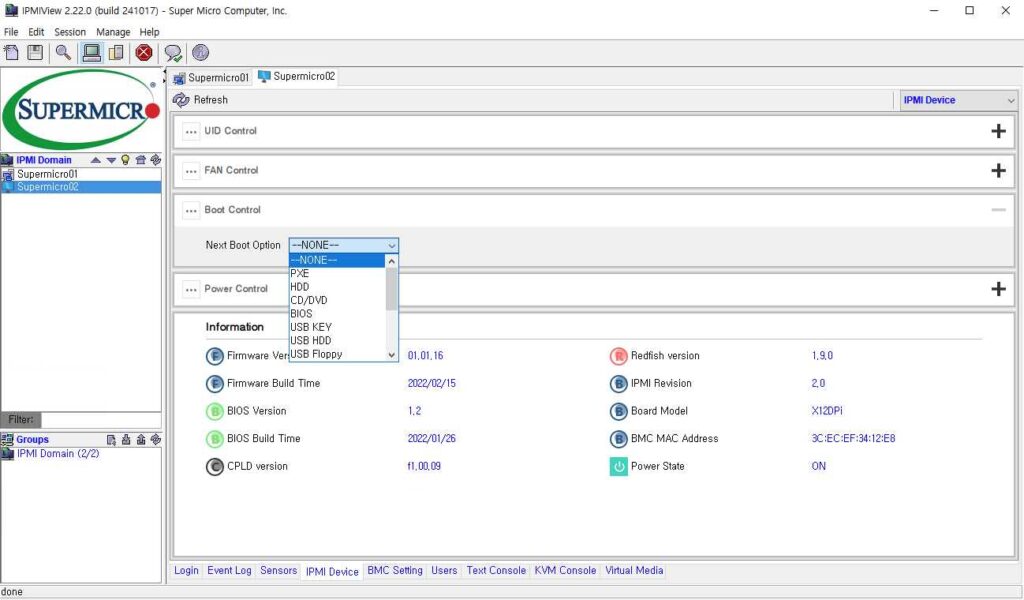Image resolution: width=1024 pixels, height=600 pixels.
Task: Click the round info toolbar icon
Action: [x=200, y=53]
